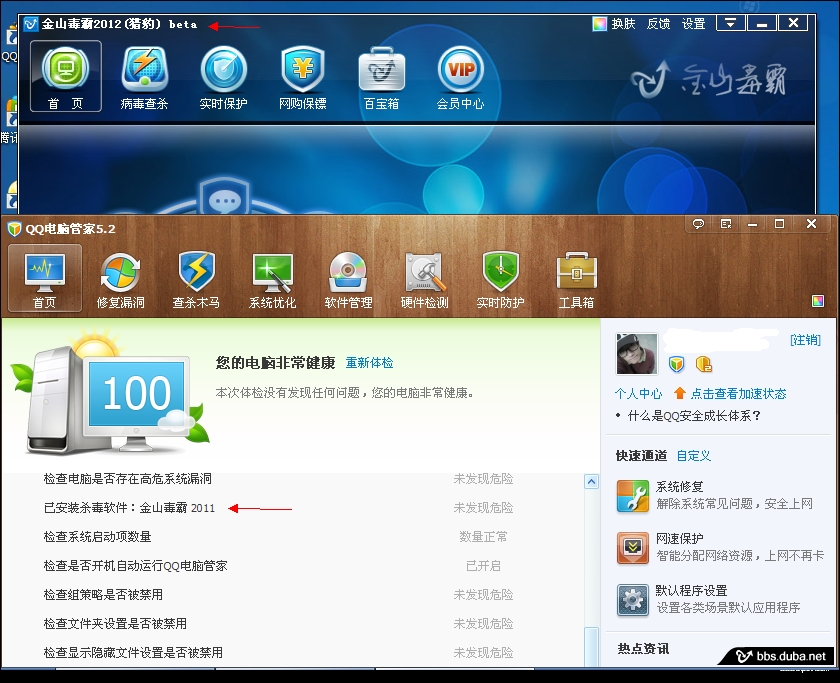Click 重新体检 to rerun the checkup
Image resolution: width=840 pixels, height=683 pixels.
[370, 363]
